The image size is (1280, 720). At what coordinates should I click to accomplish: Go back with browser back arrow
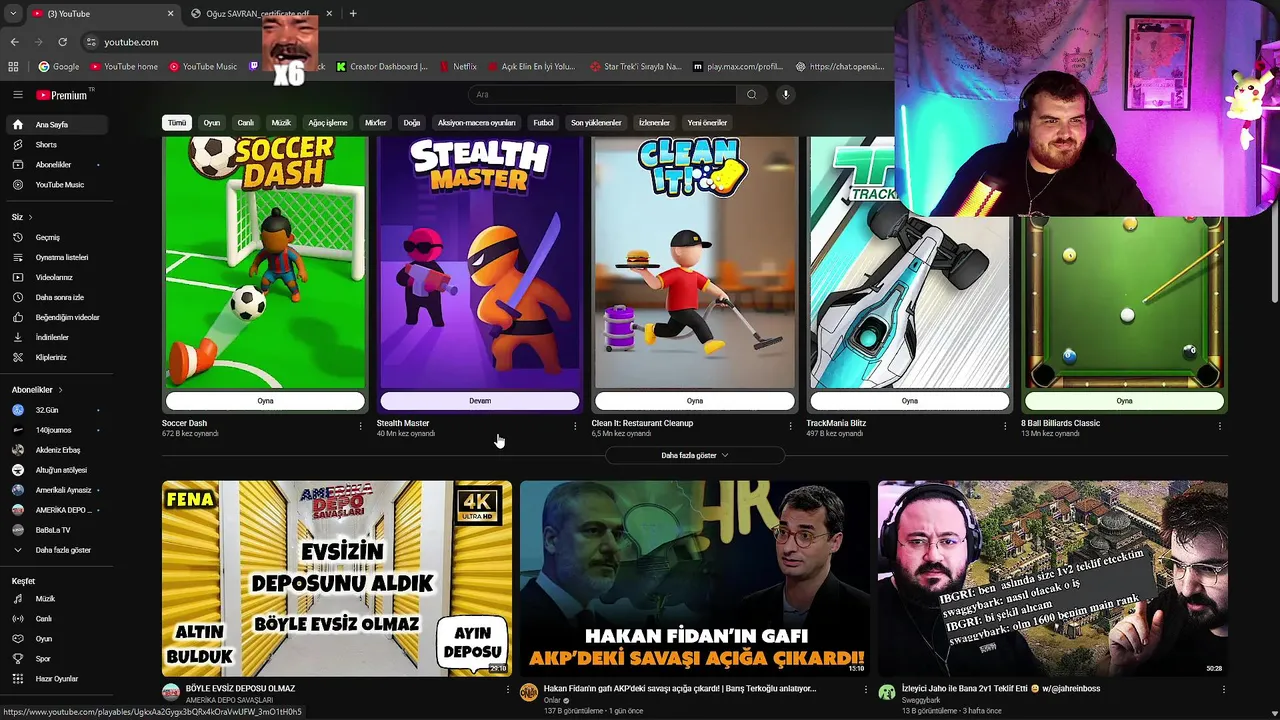coord(14,42)
